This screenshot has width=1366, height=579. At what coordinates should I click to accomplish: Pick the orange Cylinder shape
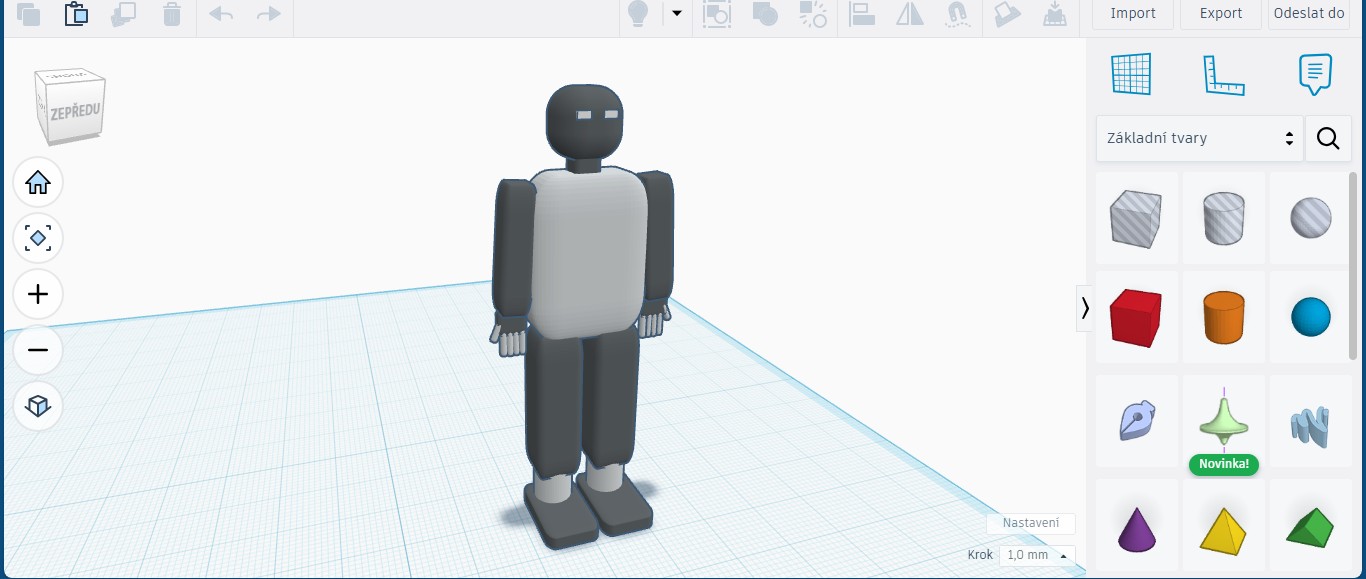[x=1224, y=317]
